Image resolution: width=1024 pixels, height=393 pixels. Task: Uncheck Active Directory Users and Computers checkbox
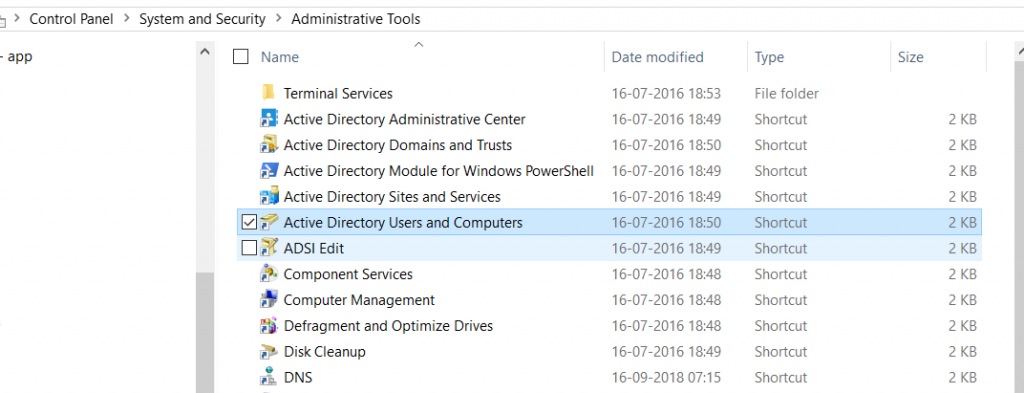pos(249,223)
